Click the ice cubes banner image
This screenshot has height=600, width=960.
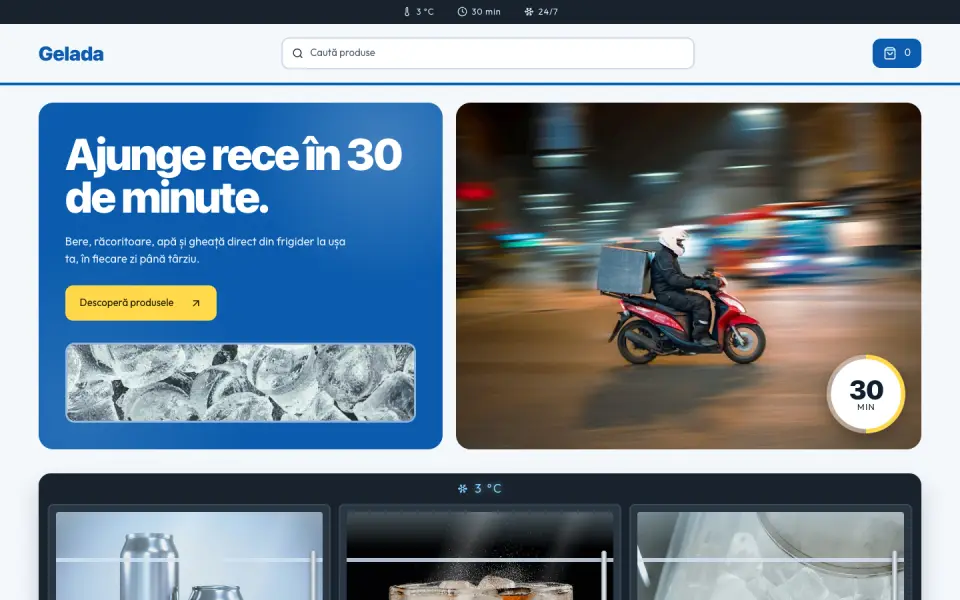click(241, 383)
